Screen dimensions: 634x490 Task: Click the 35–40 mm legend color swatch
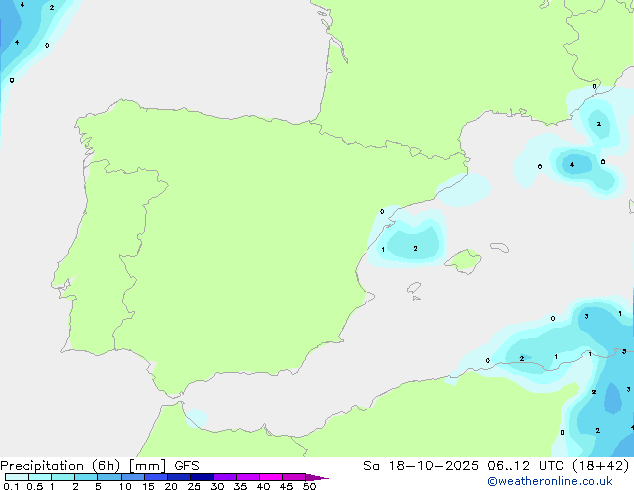[x=248, y=477]
